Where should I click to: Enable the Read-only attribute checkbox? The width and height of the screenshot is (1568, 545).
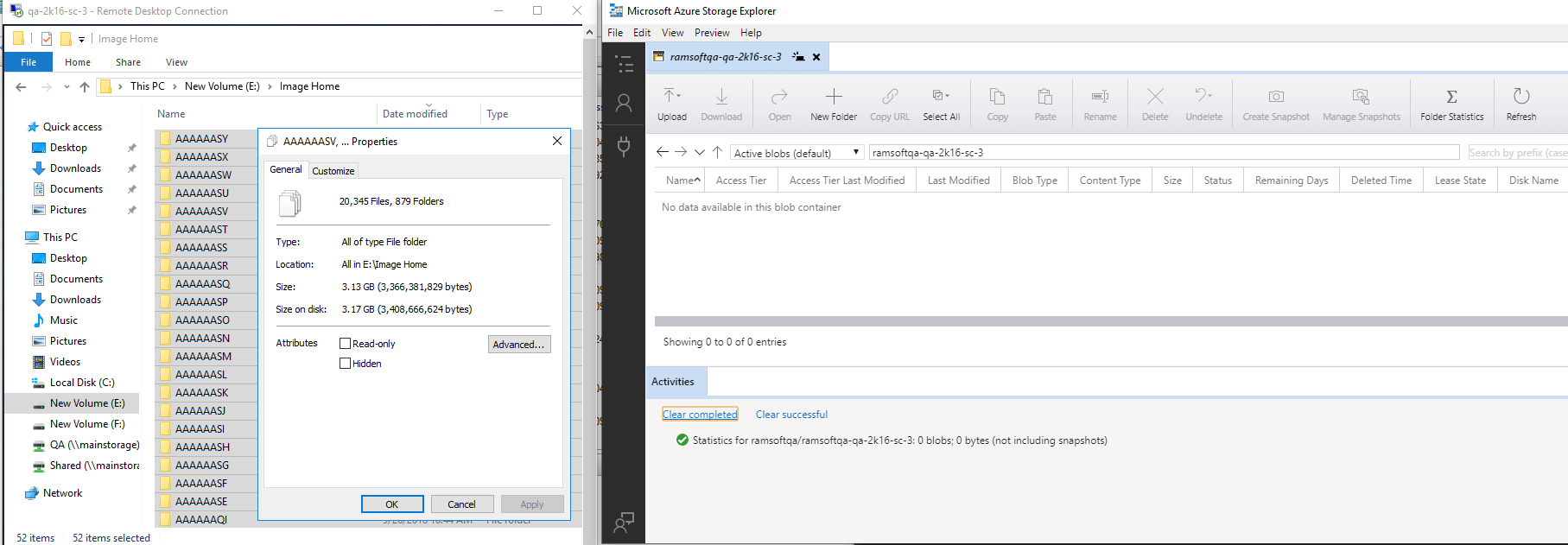coord(346,344)
